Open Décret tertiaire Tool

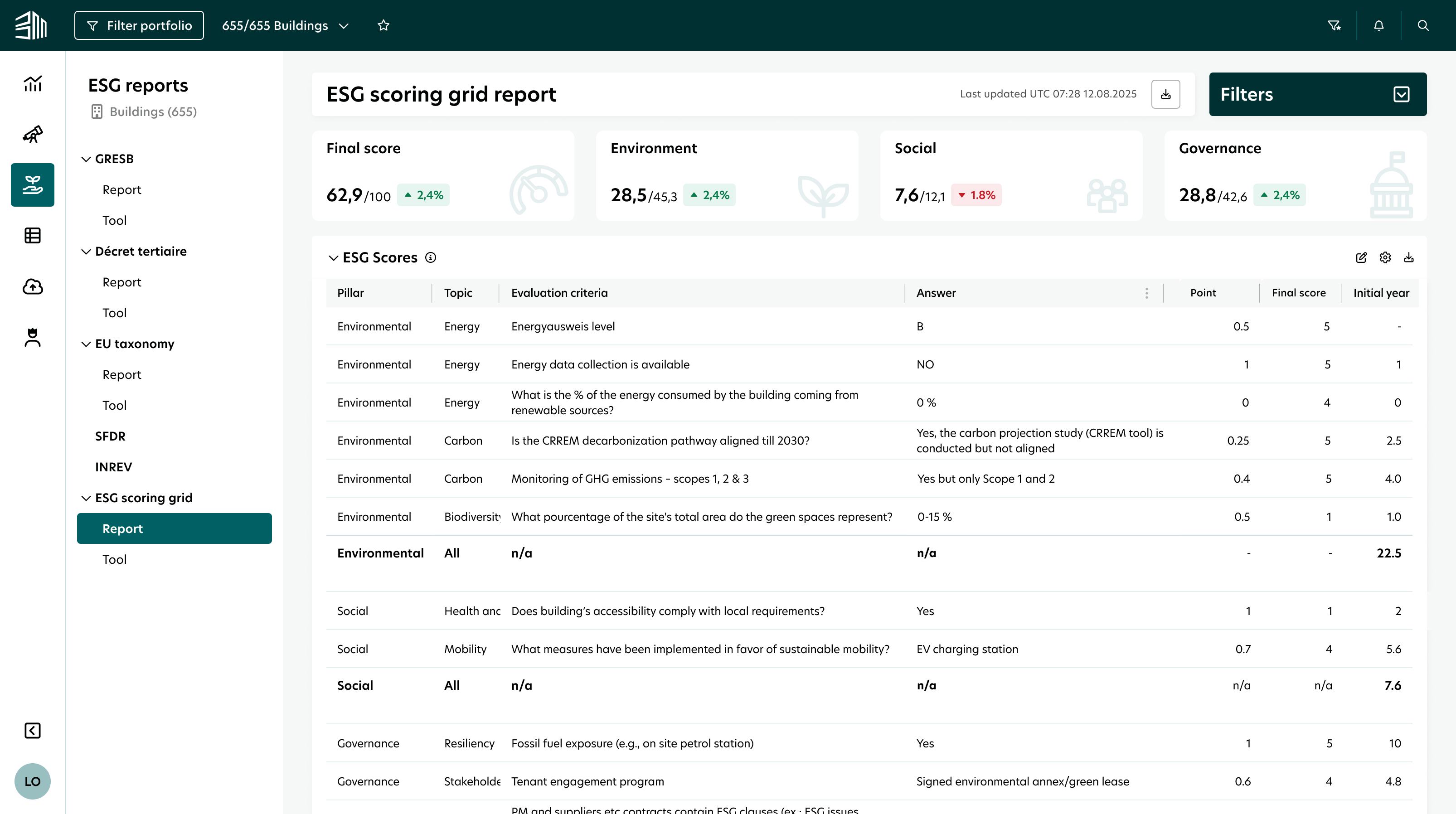point(114,313)
